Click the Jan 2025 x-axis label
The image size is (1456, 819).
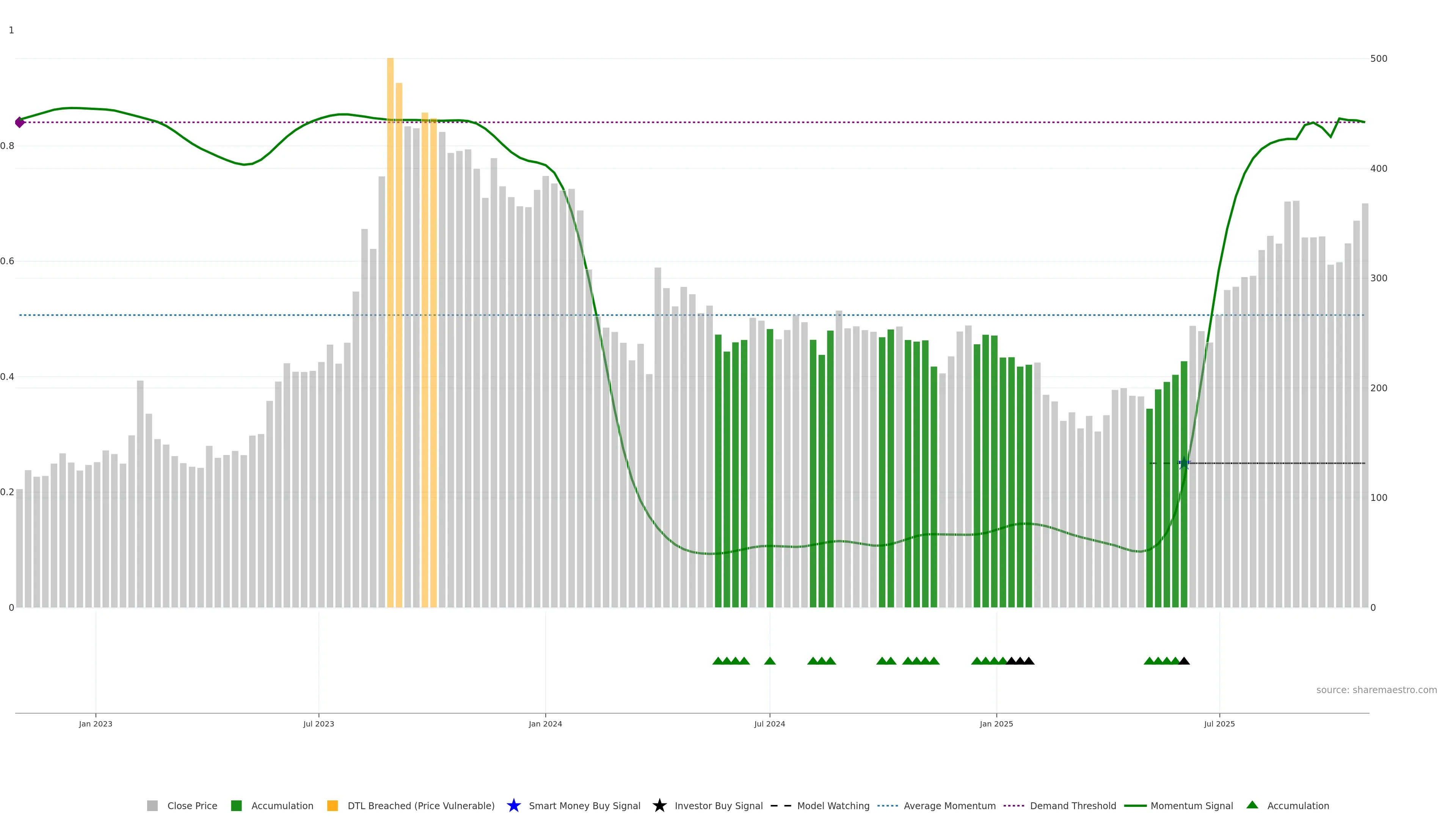pyautogui.click(x=996, y=723)
